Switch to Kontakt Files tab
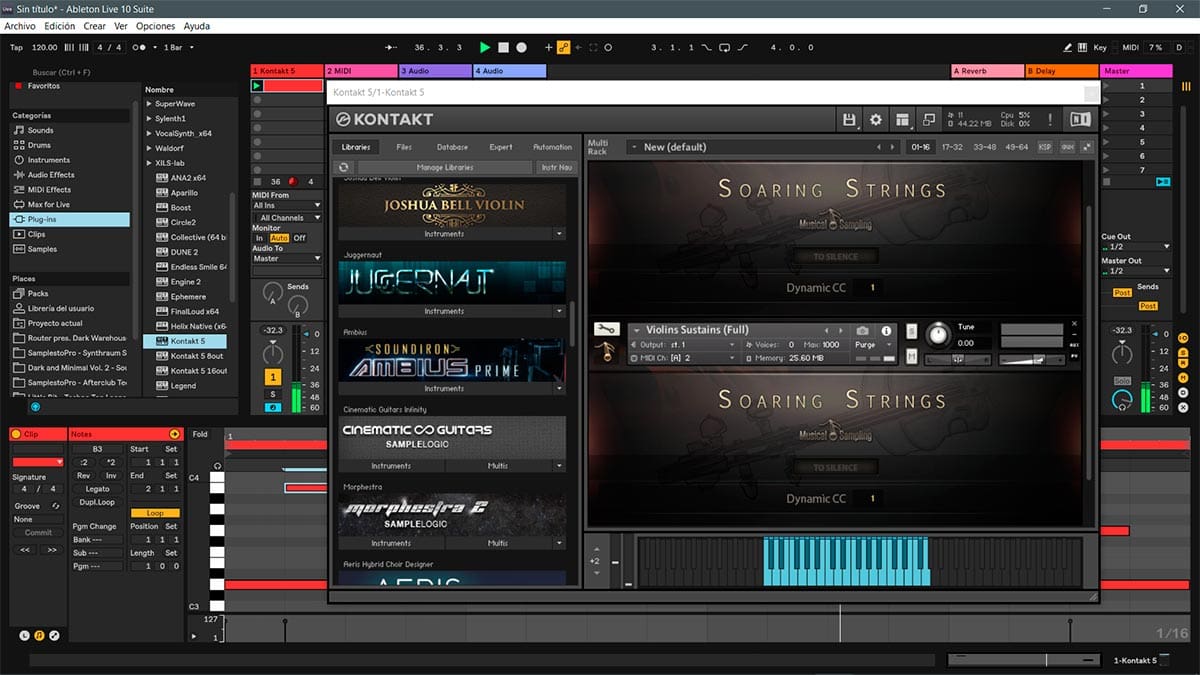The image size is (1200, 675). point(404,147)
